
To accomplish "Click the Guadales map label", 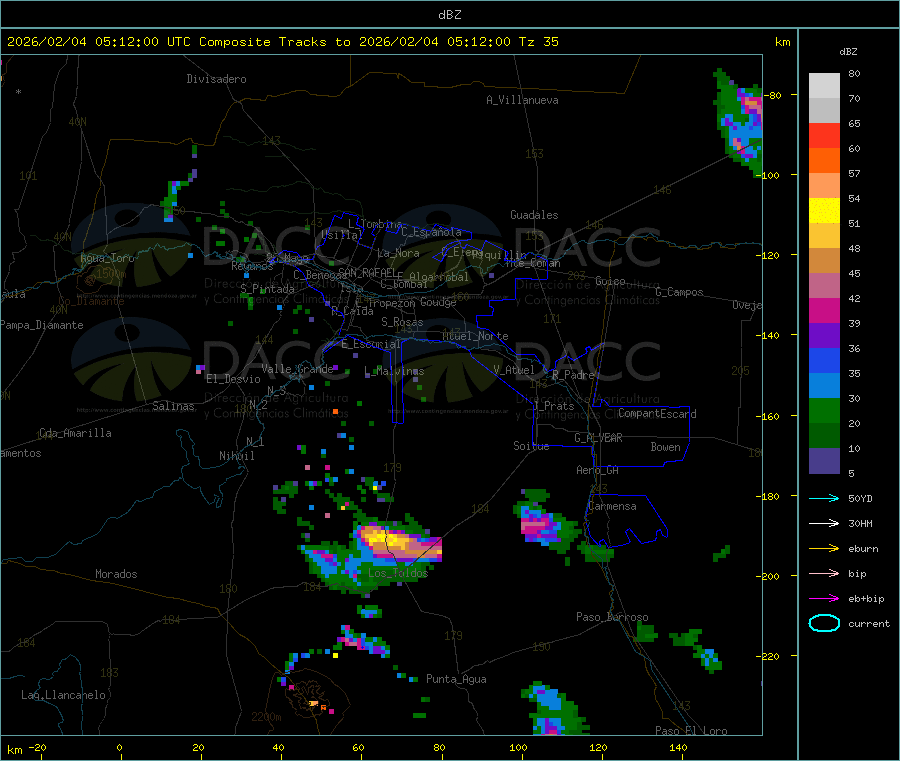I will [x=534, y=215].
